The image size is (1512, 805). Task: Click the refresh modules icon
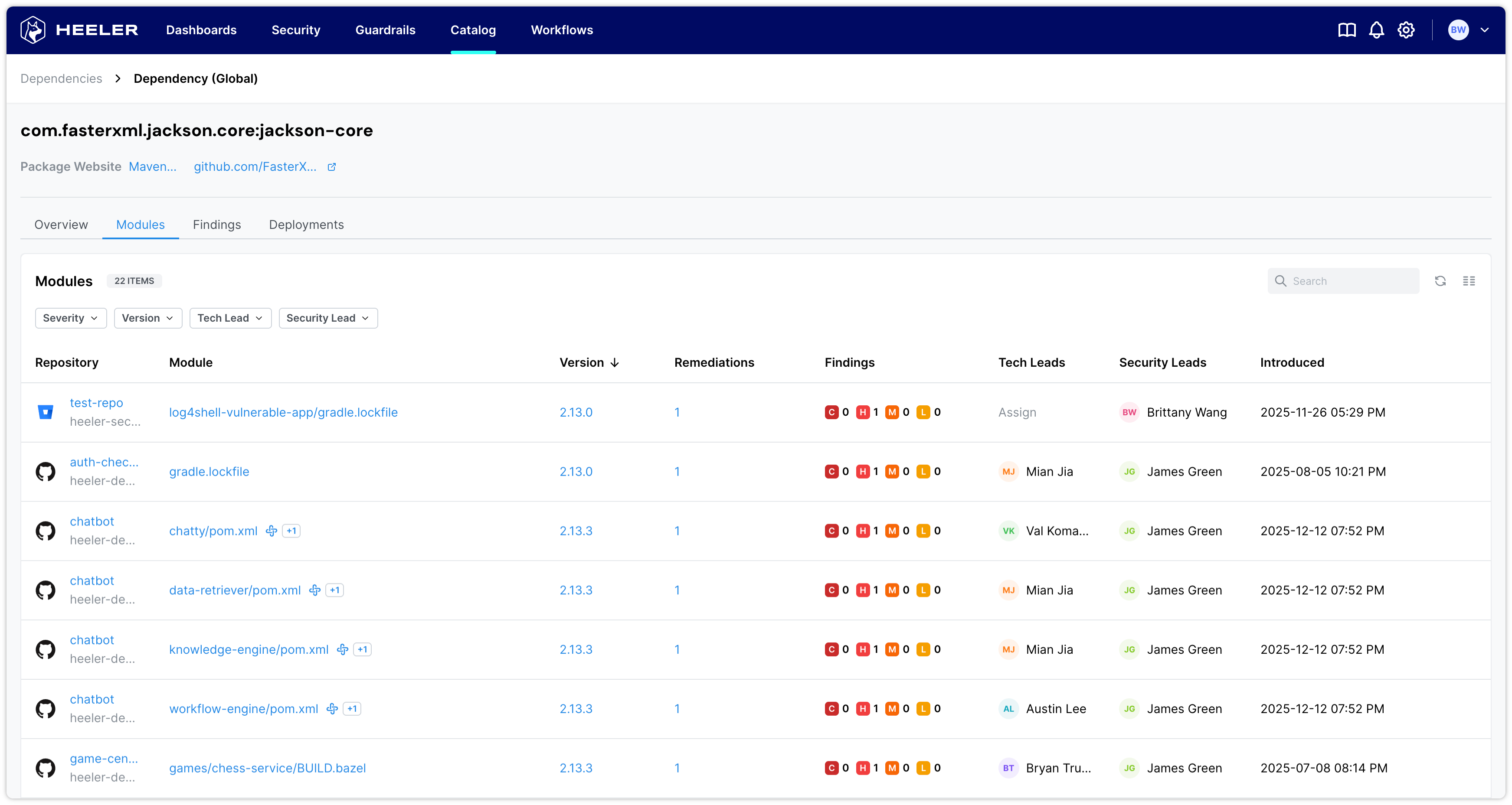(x=1440, y=281)
